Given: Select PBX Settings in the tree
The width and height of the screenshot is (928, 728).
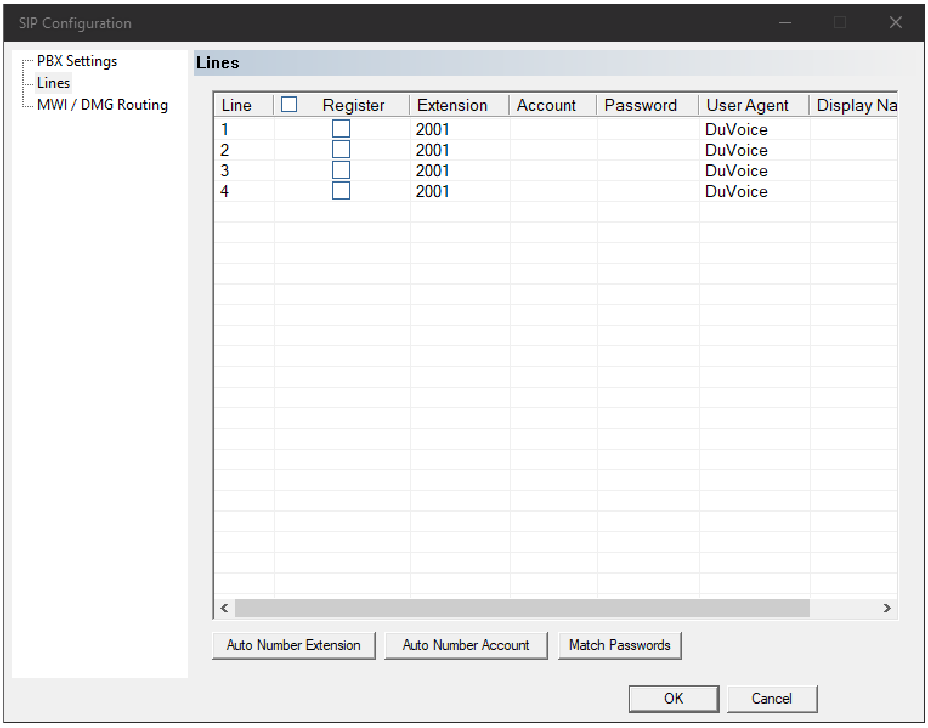Looking at the screenshot, I should coord(77,61).
